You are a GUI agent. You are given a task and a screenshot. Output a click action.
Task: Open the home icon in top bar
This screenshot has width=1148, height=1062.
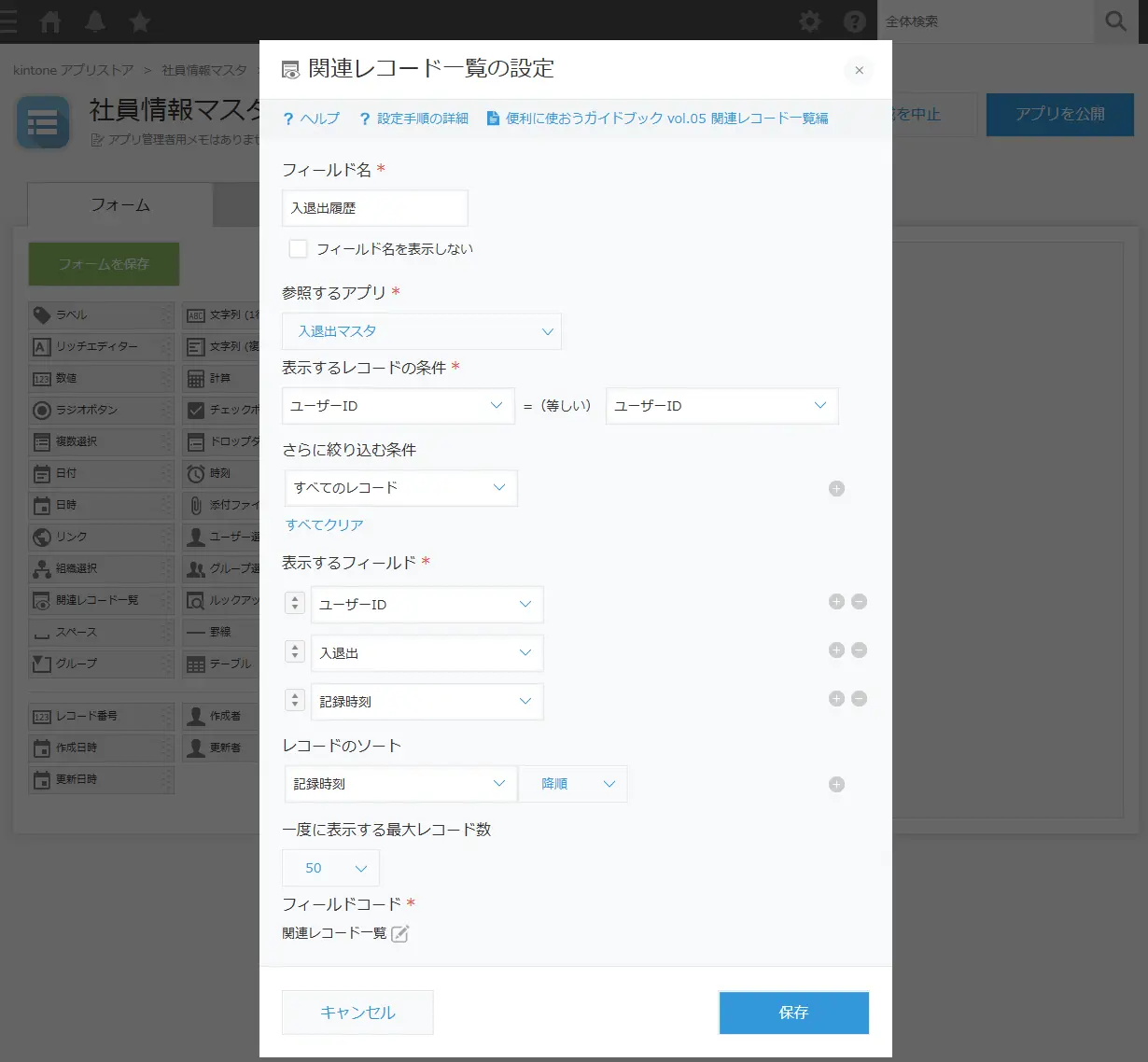pyautogui.click(x=50, y=21)
